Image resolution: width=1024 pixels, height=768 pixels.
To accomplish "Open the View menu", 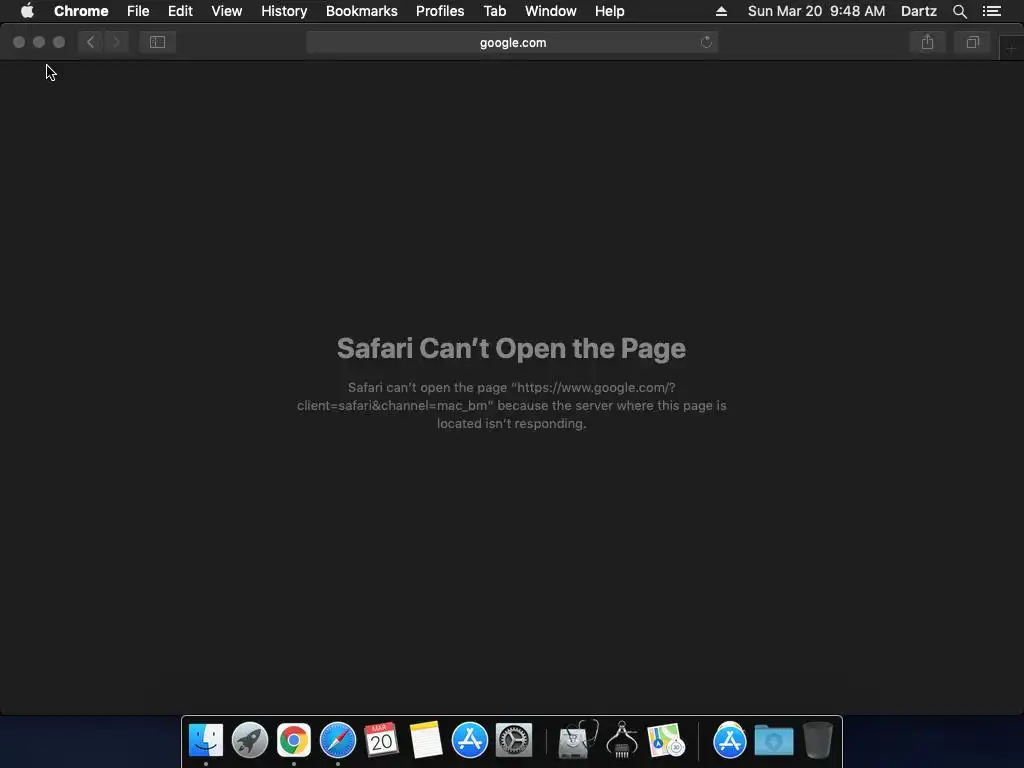I will tap(227, 11).
